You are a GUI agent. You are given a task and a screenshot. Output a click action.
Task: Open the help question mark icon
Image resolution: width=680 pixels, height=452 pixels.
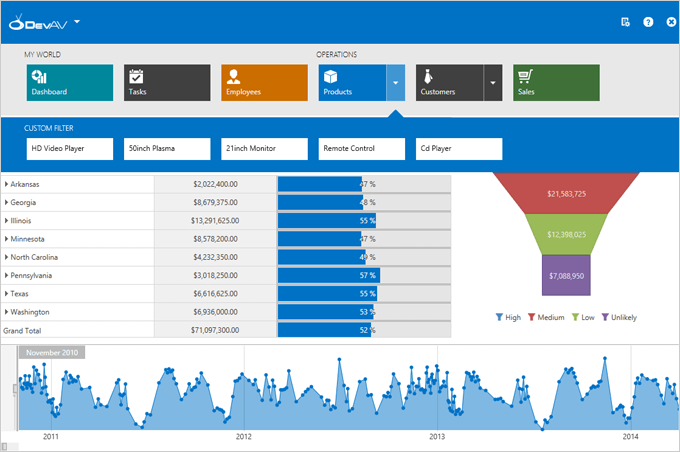[648, 22]
